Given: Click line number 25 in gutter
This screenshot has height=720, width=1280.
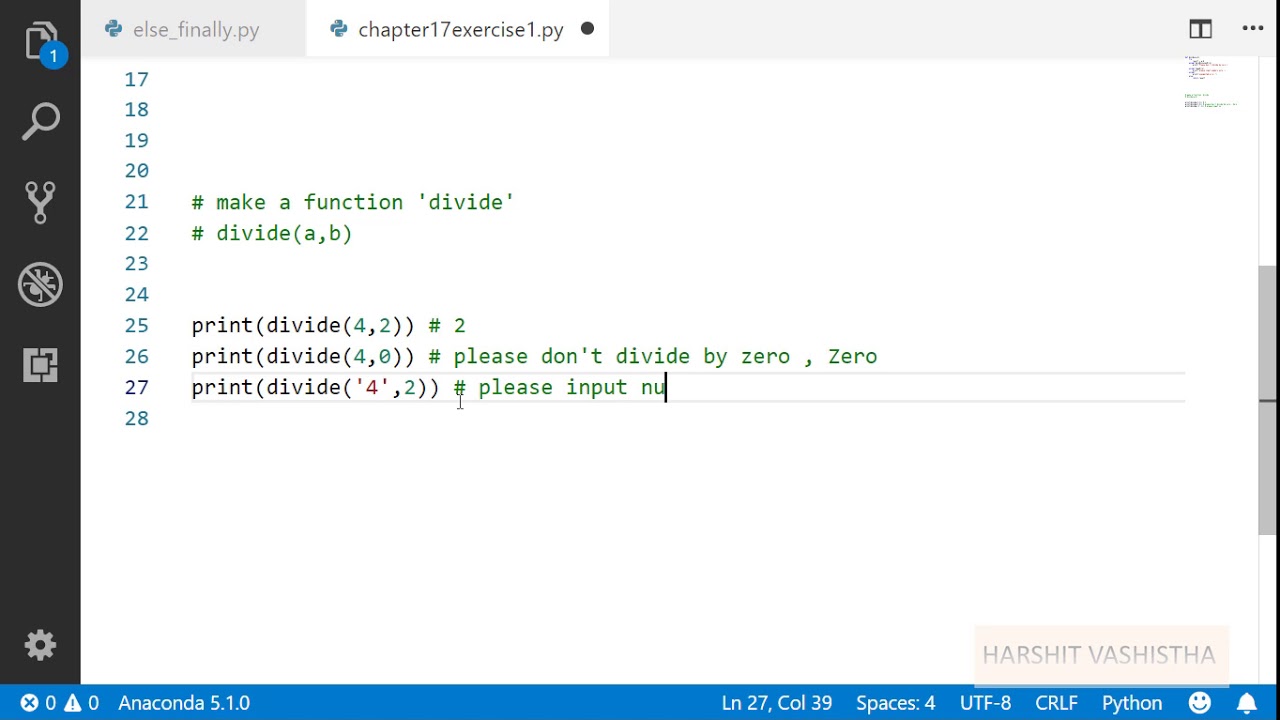Looking at the screenshot, I should coord(137,326).
